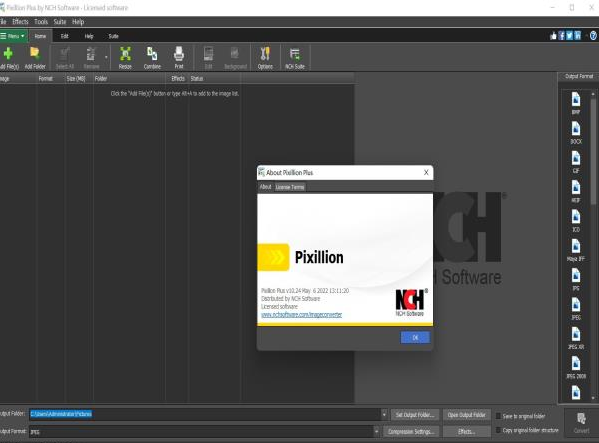Click the Set Output Folder button
Screen dimensions: 599x443
415,415
